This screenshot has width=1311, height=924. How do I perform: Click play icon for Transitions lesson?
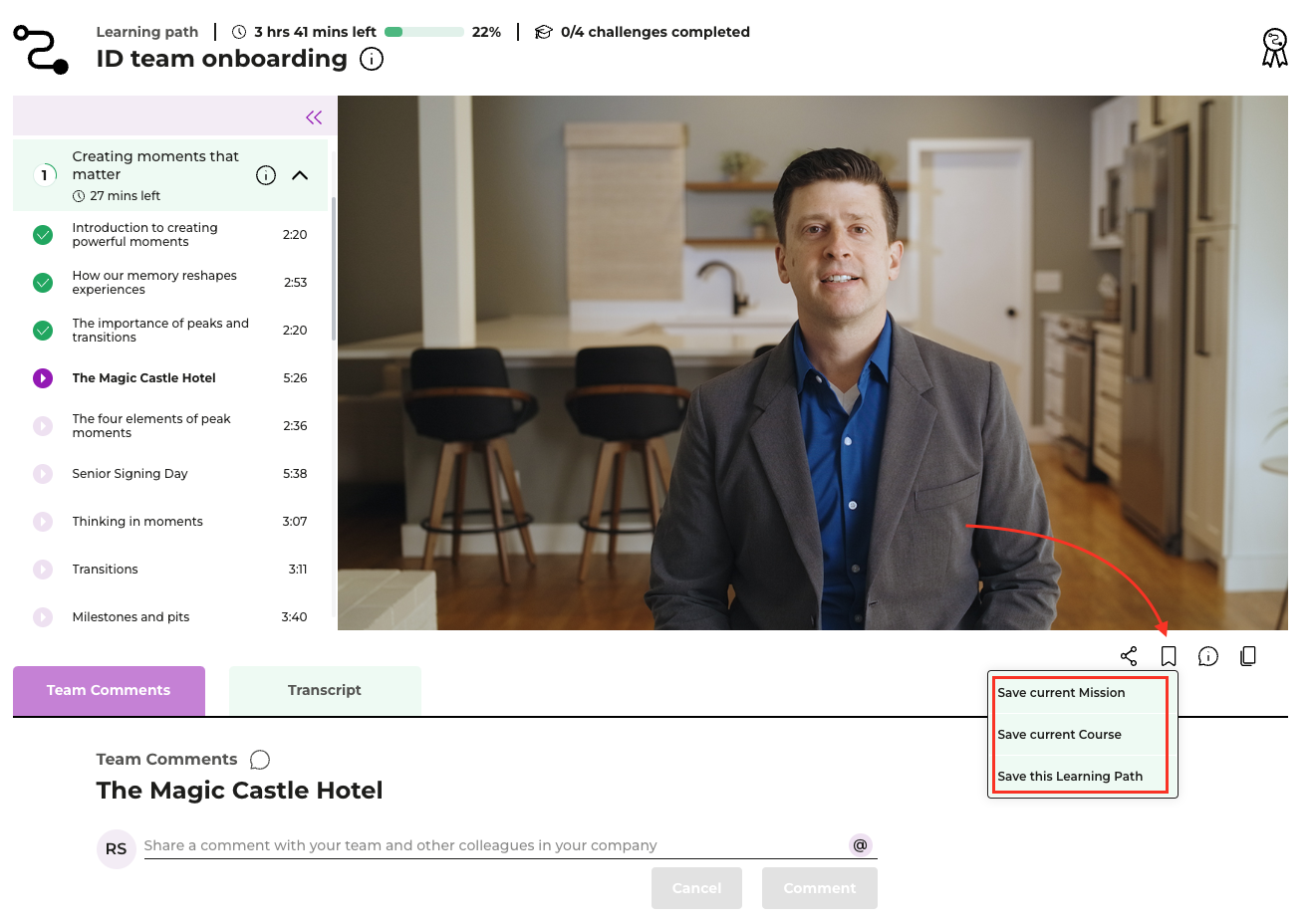(43, 570)
